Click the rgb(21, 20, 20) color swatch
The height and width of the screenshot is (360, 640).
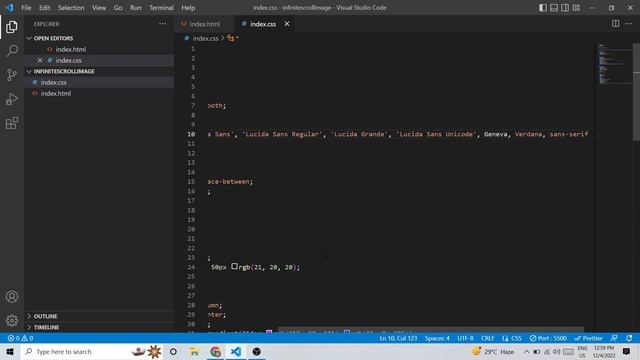click(x=234, y=267)
